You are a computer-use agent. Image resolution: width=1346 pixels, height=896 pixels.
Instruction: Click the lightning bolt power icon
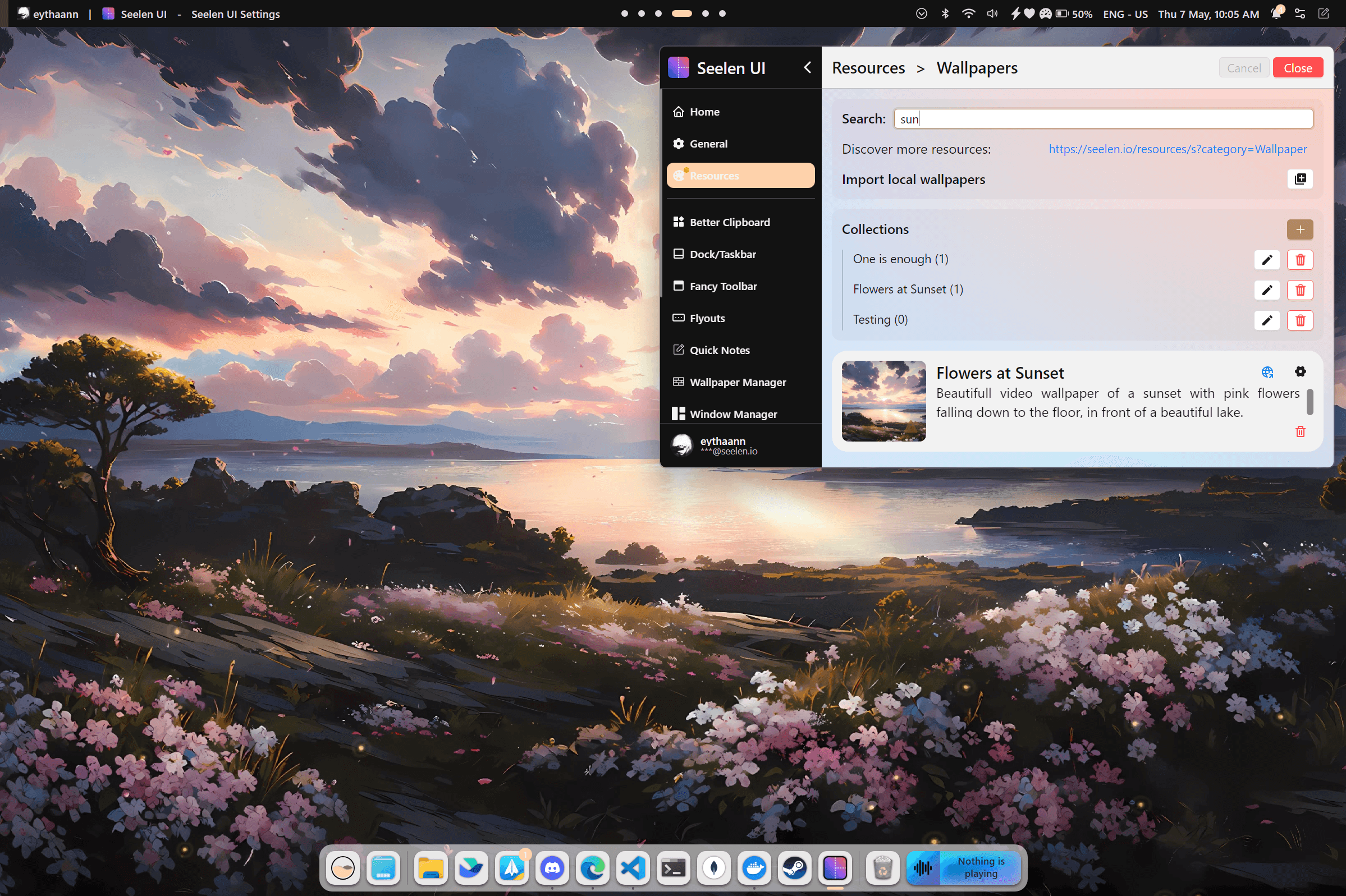tap(1015, 13)
